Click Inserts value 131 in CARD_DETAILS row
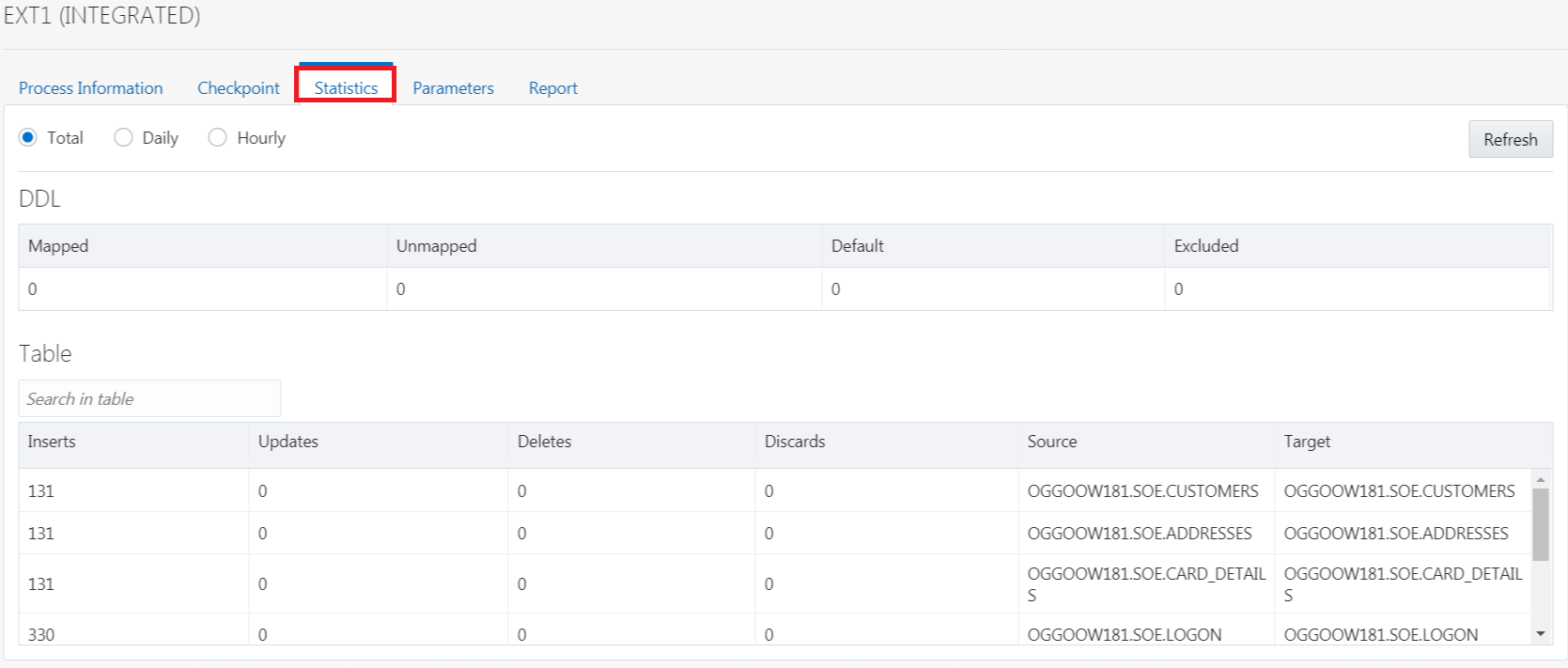This screenshot has height=668, width=1568. point(41,584)
